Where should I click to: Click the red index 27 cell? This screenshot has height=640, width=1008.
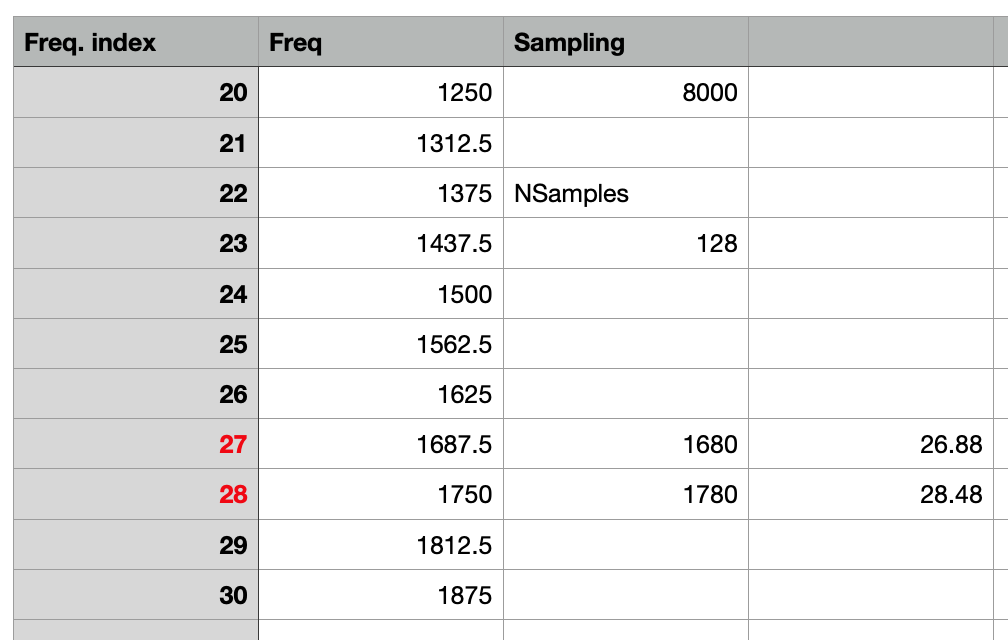(136, 444)
